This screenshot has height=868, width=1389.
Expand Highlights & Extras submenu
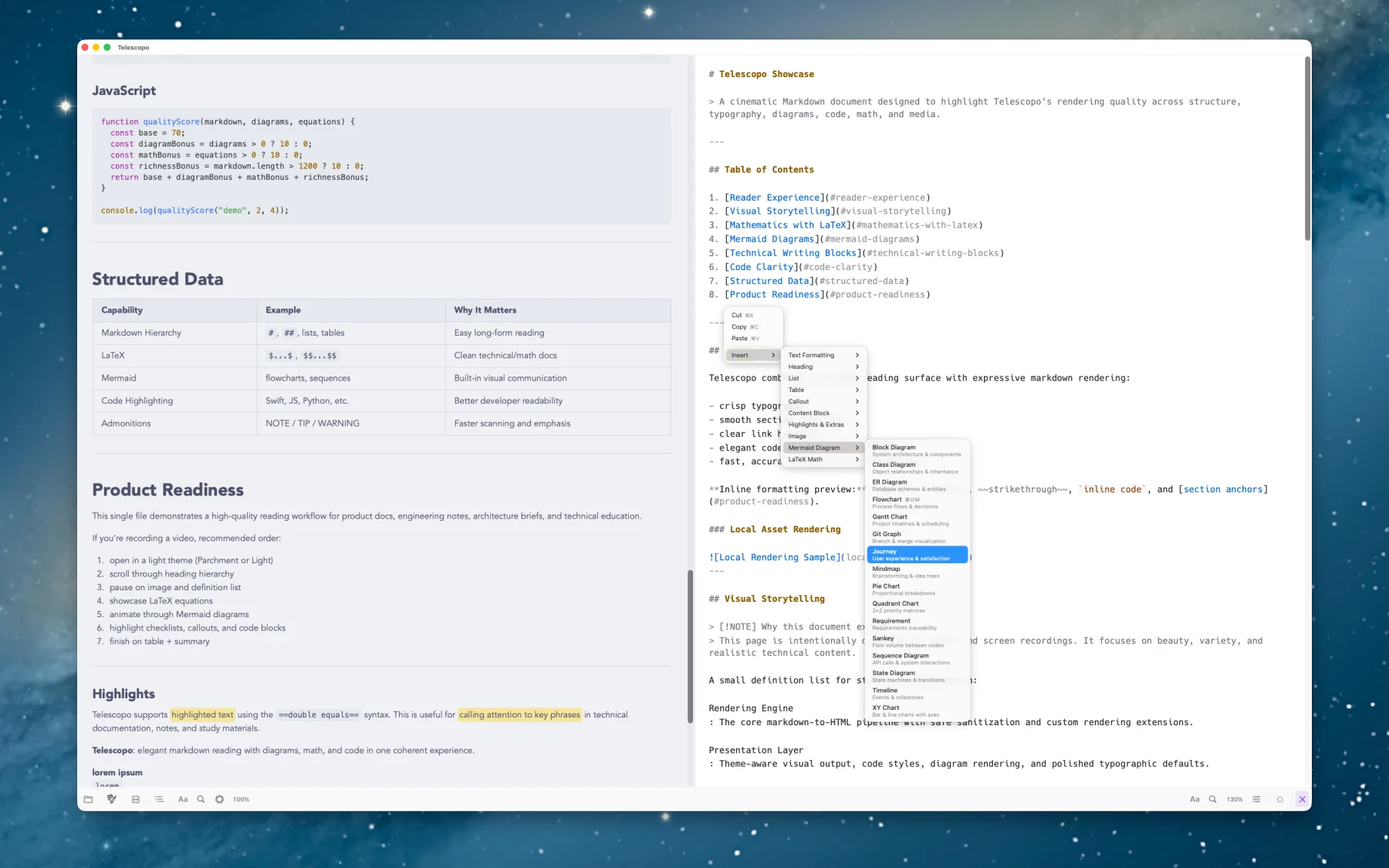point(823,424)
